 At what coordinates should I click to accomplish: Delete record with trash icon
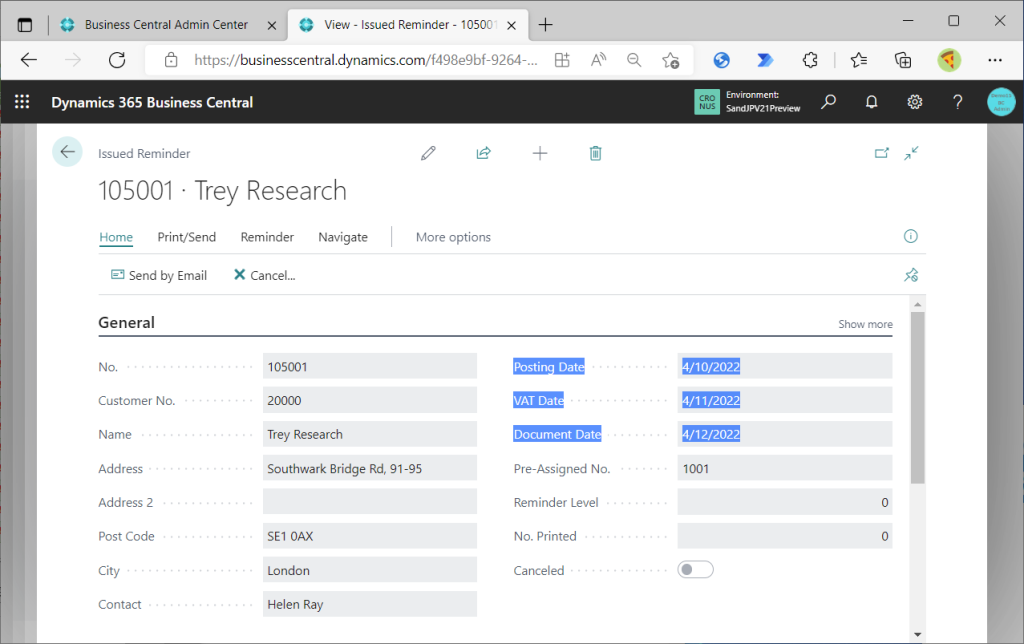596,153
